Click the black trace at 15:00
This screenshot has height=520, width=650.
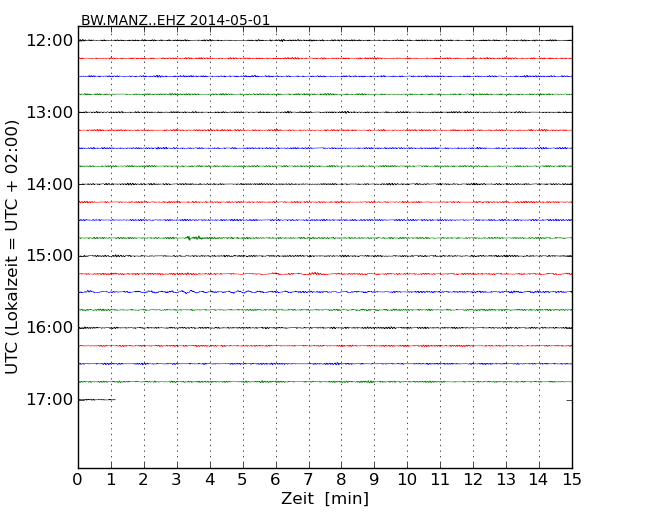[325, 256]
